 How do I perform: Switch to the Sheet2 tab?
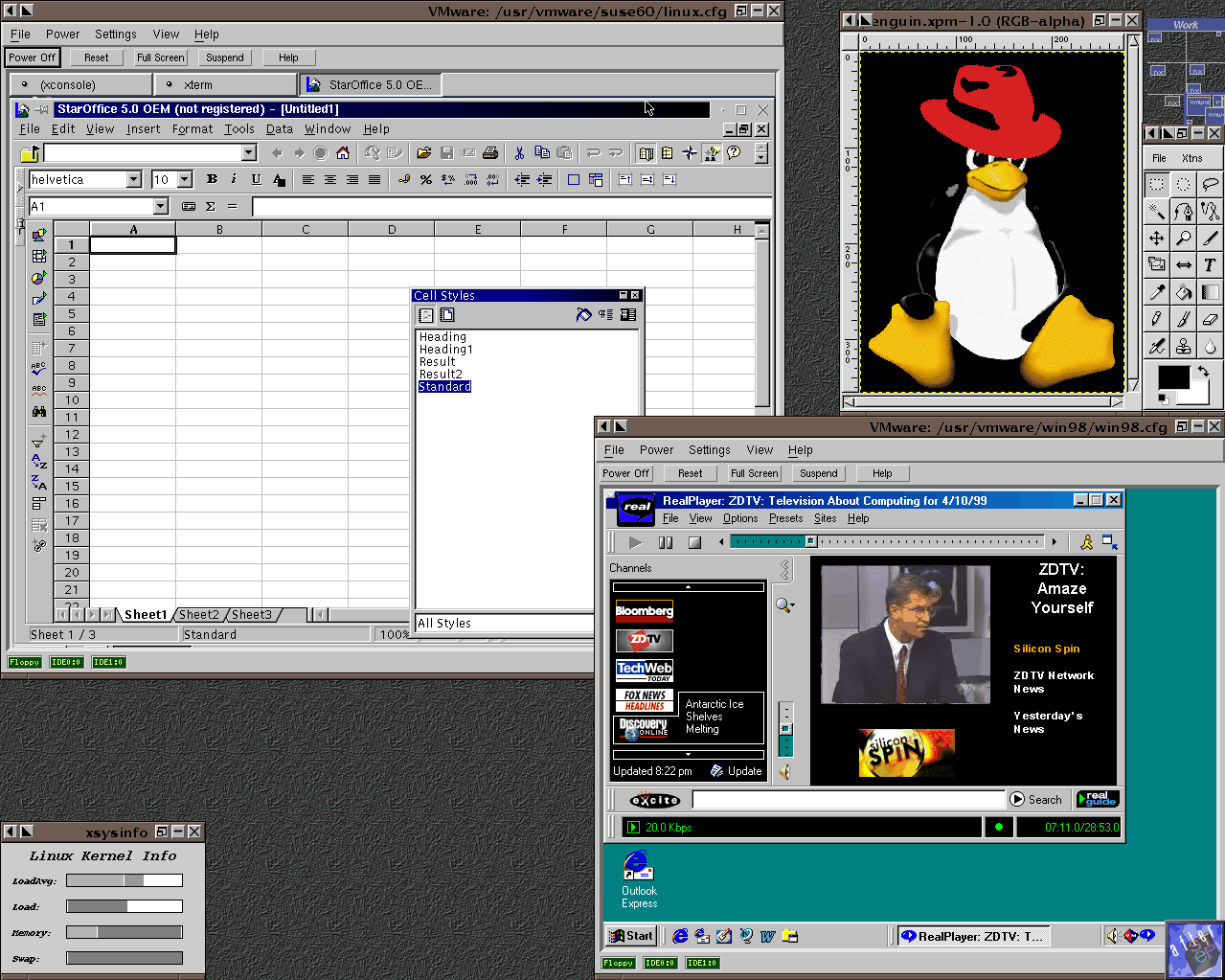[199, 615]
